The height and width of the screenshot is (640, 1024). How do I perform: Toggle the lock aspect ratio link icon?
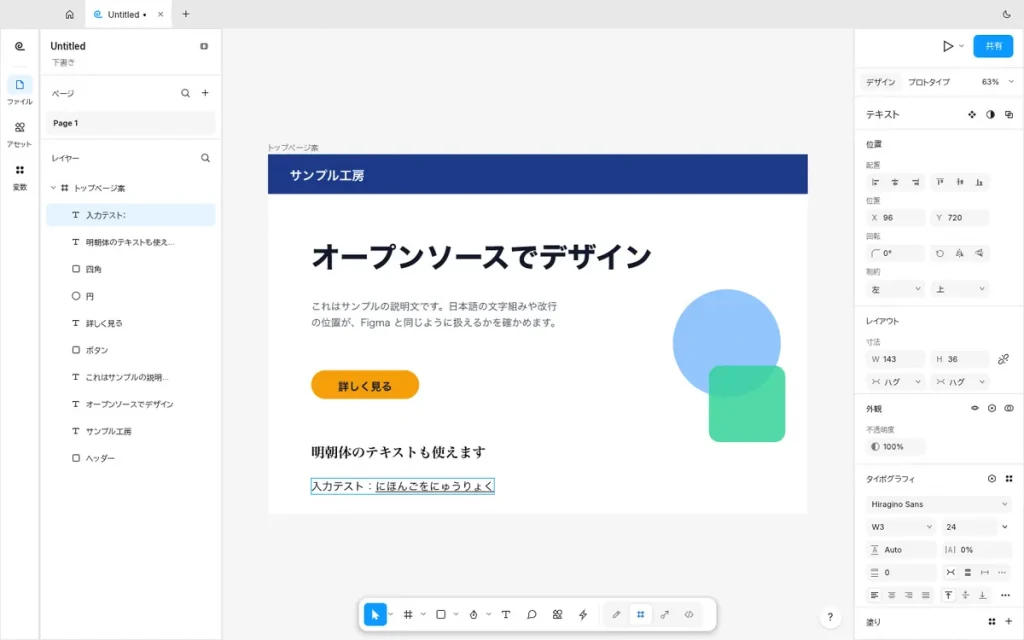coord(1003,359)
